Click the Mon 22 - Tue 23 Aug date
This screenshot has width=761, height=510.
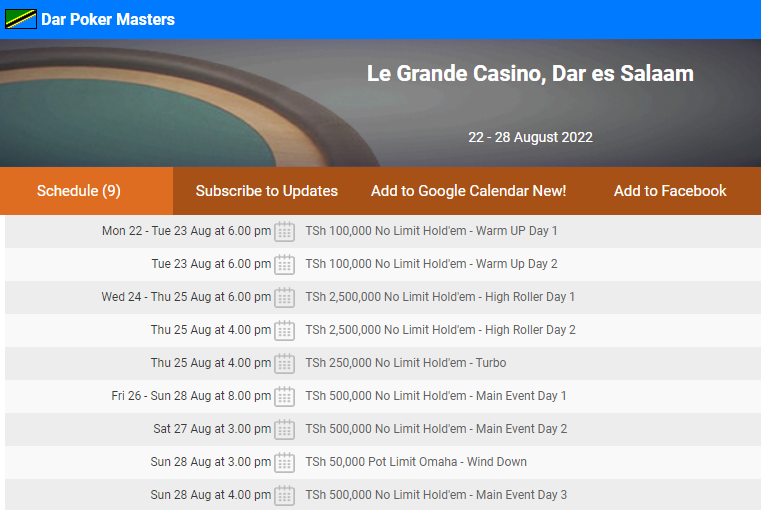(x=186, y=231)
